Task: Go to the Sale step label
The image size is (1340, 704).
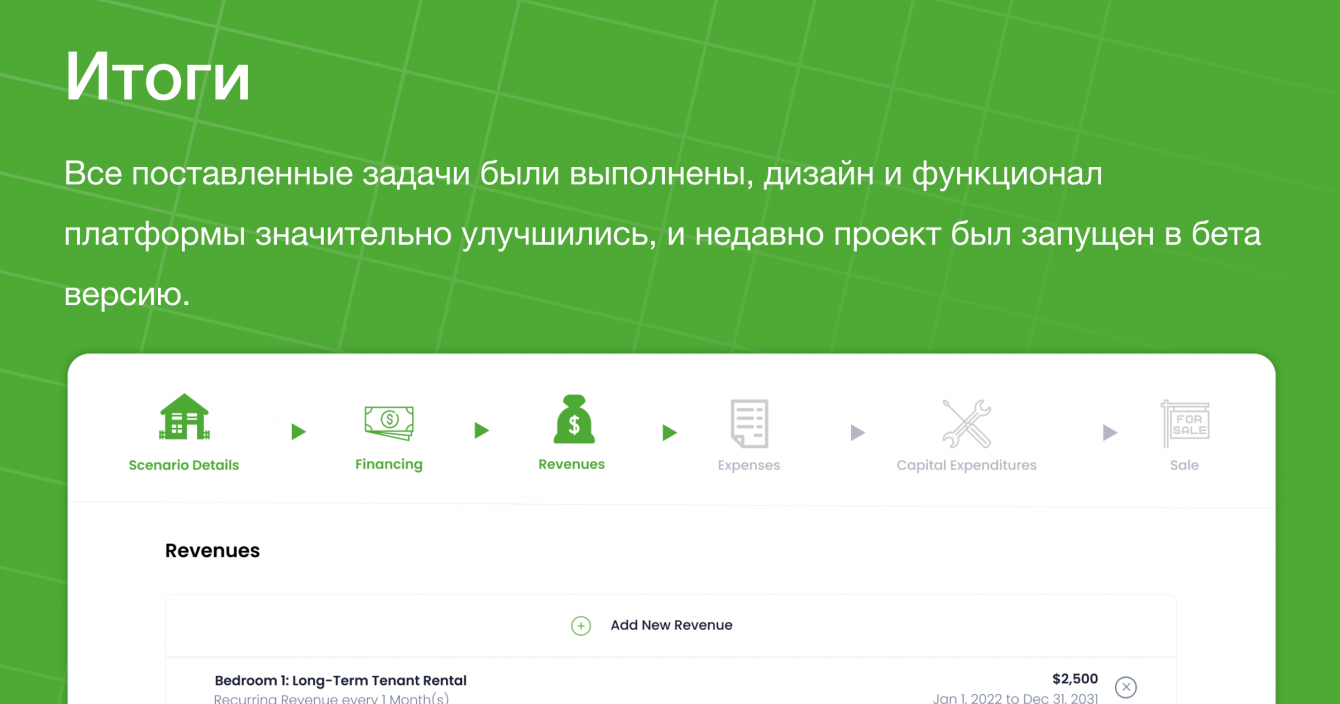Action: 1184,465
